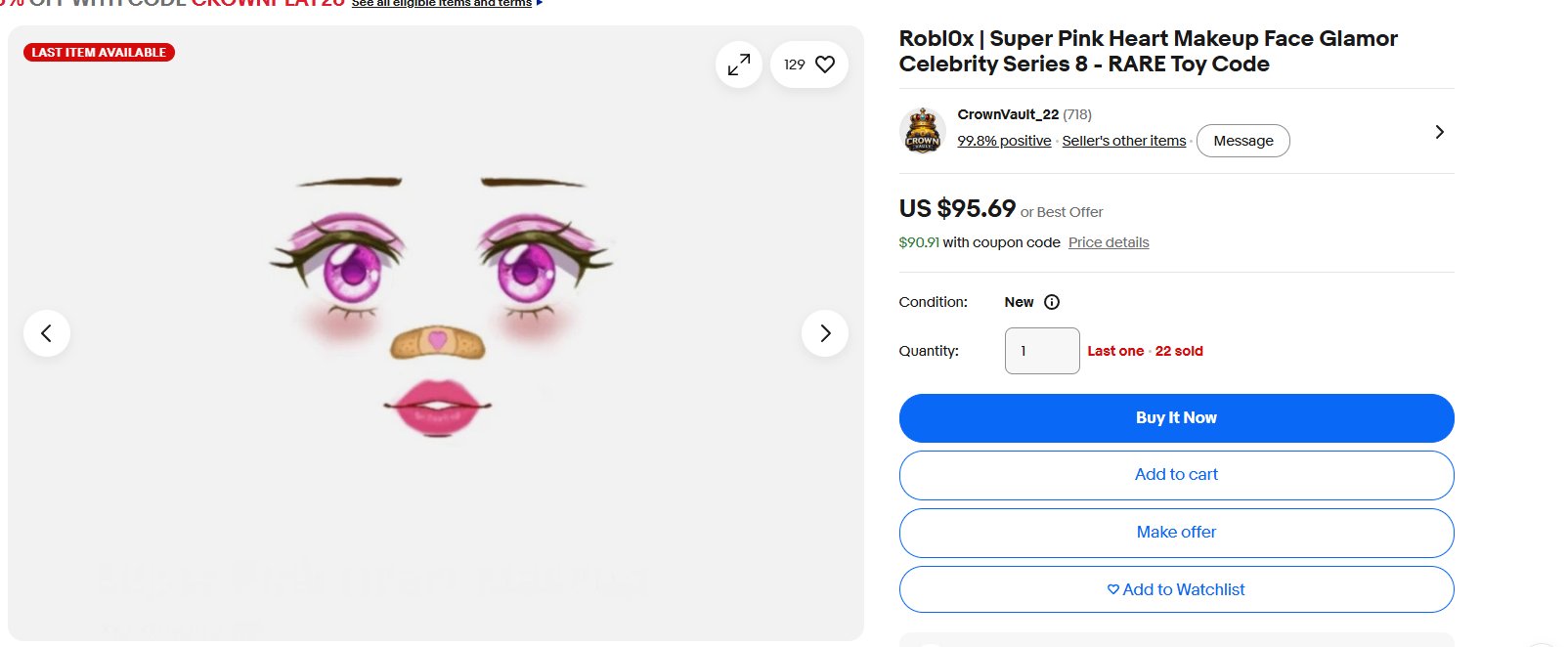Click the Make offer button
This screenshot has width=1568, height=647.
point(1176,533)
